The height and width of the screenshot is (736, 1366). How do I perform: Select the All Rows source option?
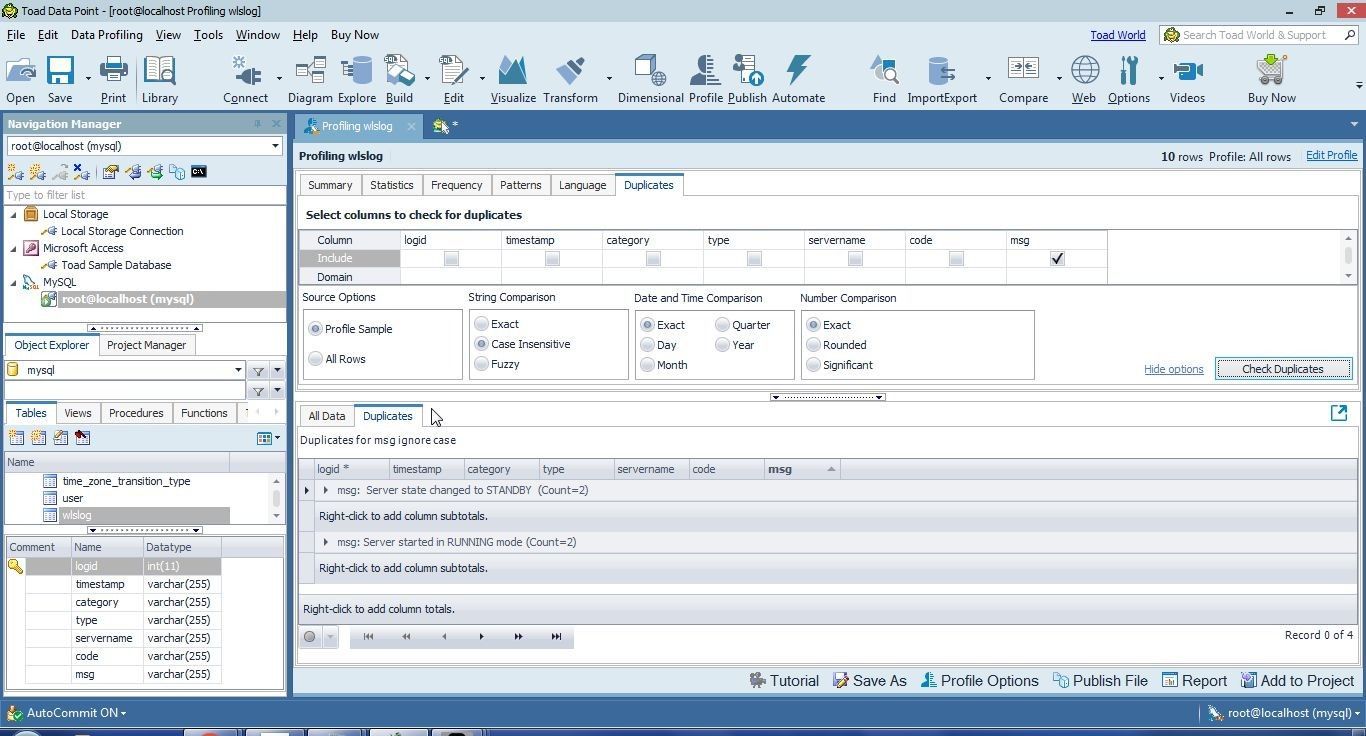316,359
